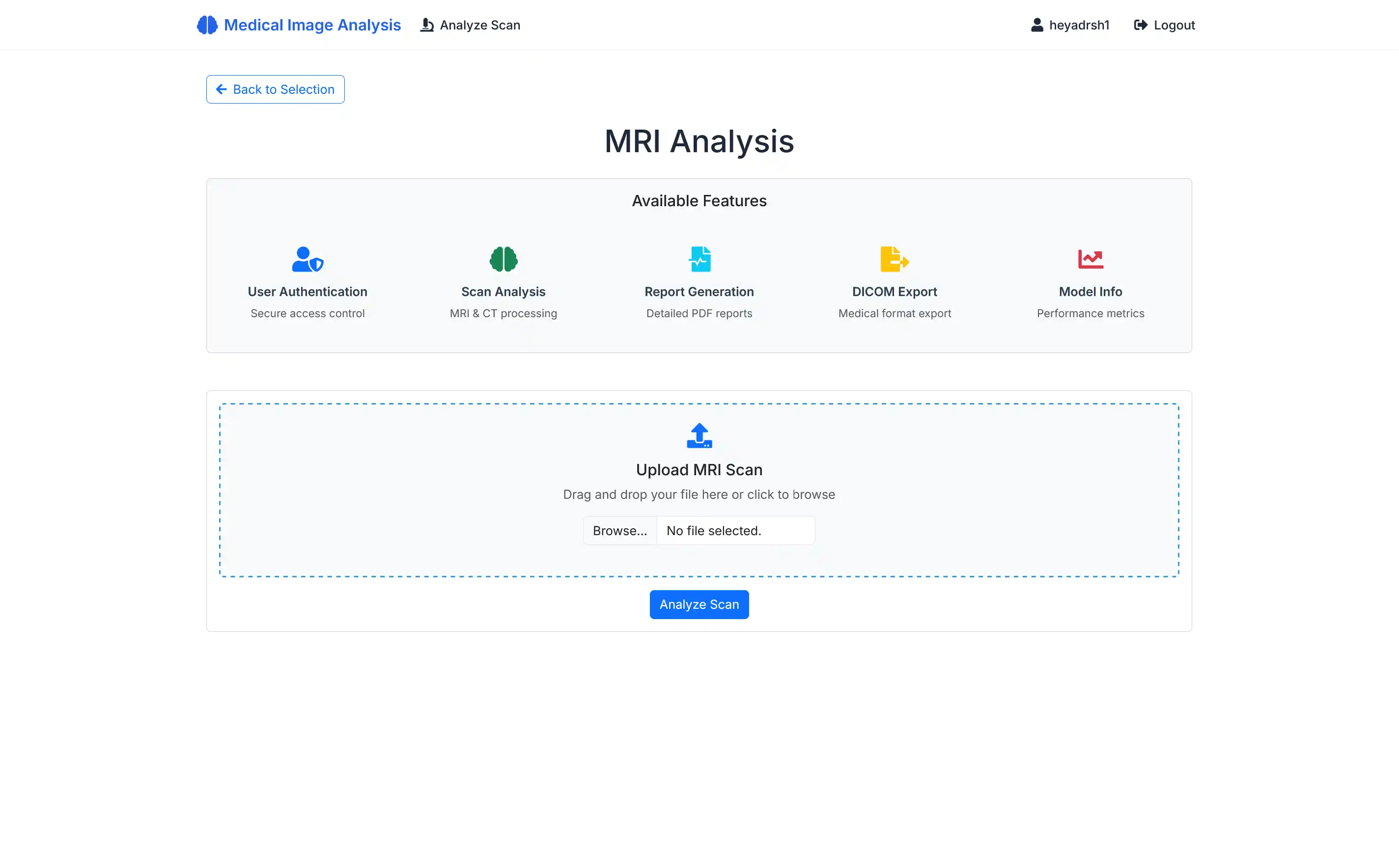1399x868 pixels.
Task: Click the No file selected field
Action: 736,530
